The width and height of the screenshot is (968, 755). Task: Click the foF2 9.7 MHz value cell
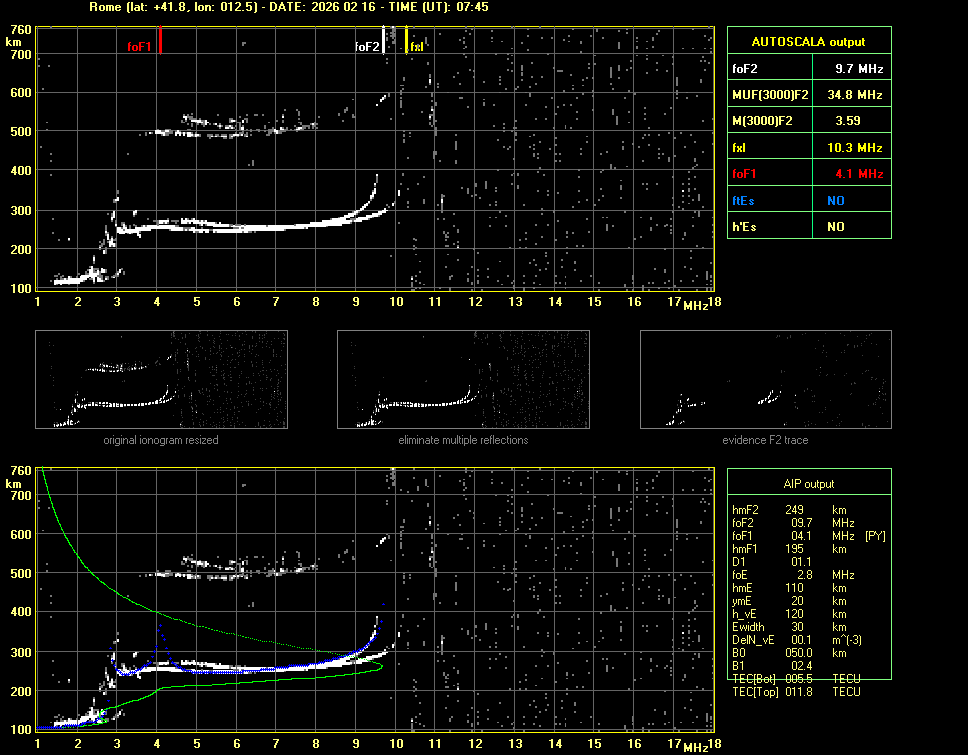859,69
